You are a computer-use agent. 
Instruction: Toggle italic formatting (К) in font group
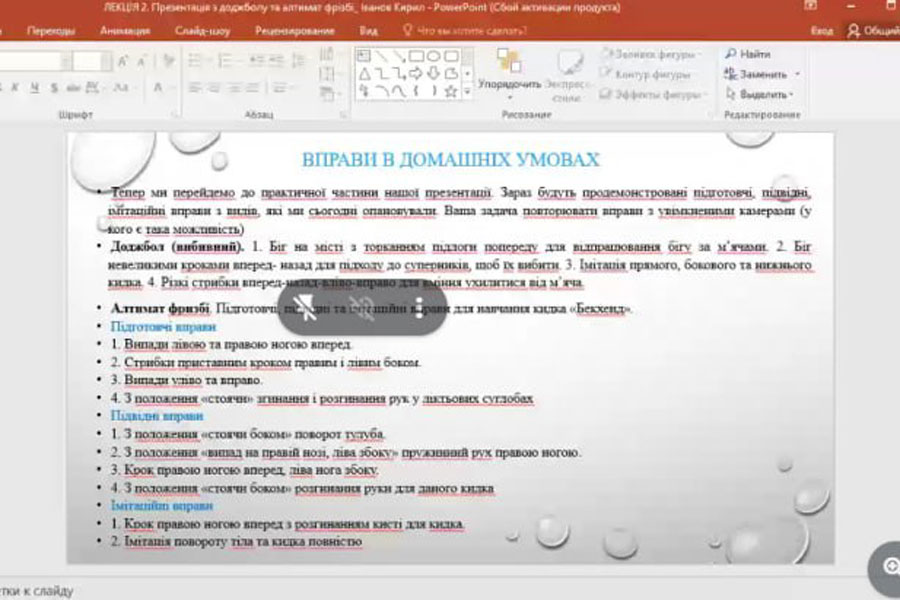click(17, 88)
